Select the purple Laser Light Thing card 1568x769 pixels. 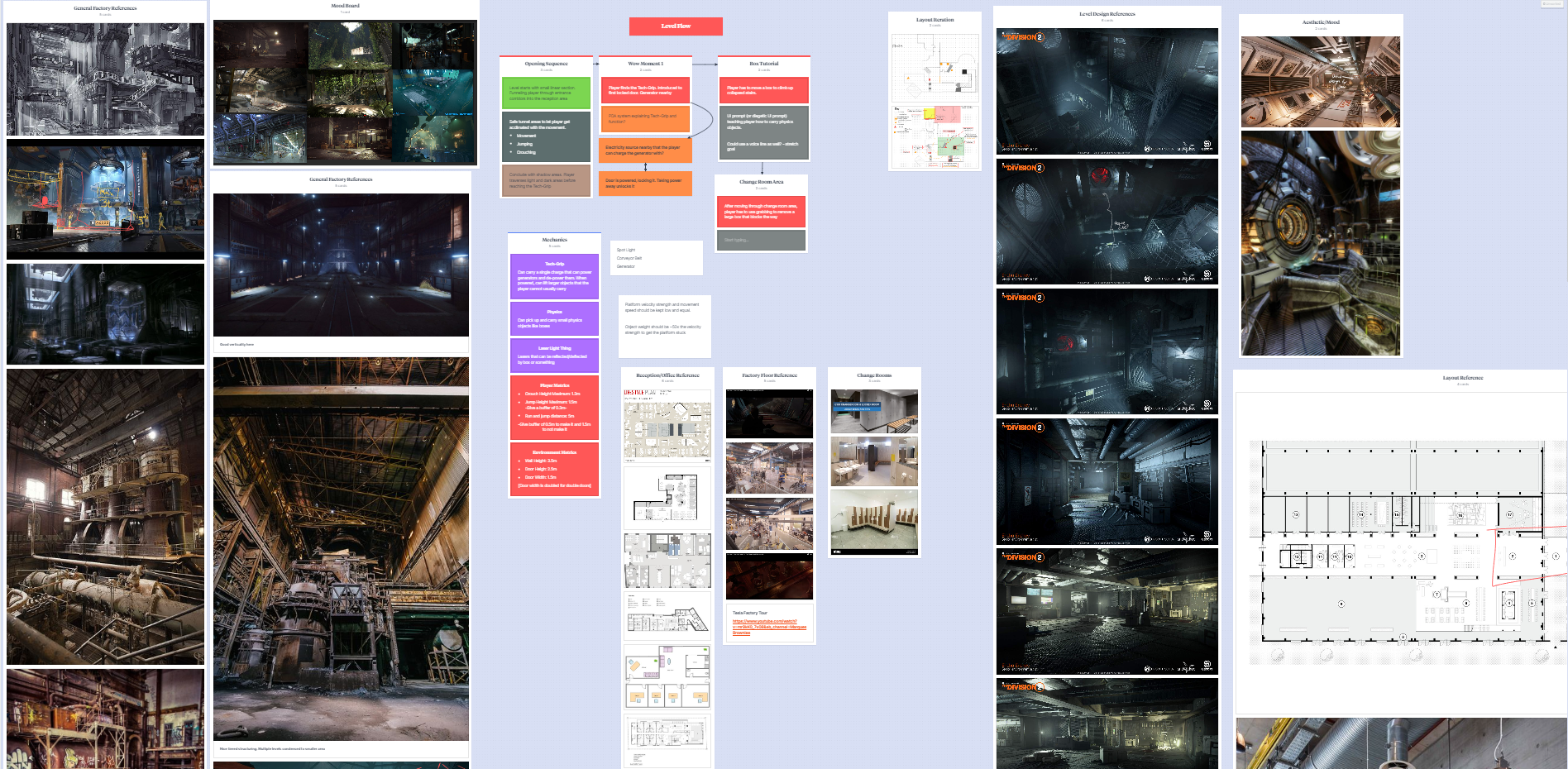(554, 356)
